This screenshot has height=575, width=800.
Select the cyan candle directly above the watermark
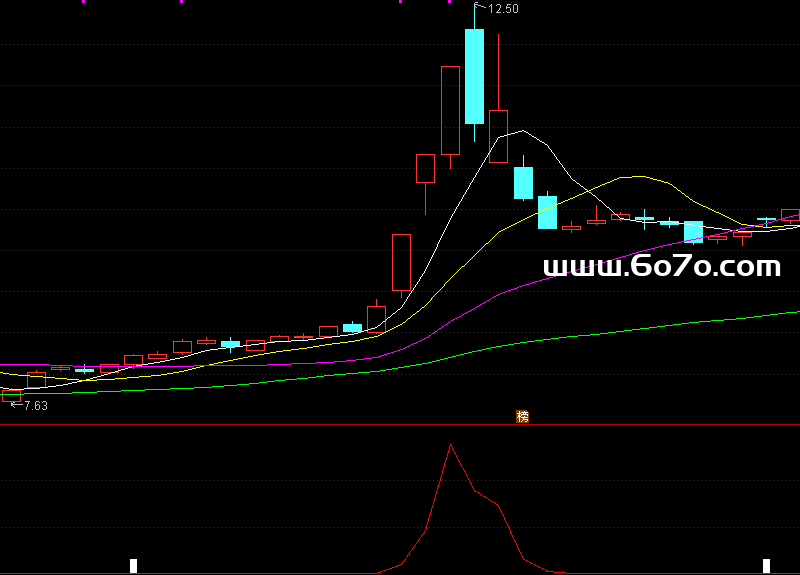[693, 231]
